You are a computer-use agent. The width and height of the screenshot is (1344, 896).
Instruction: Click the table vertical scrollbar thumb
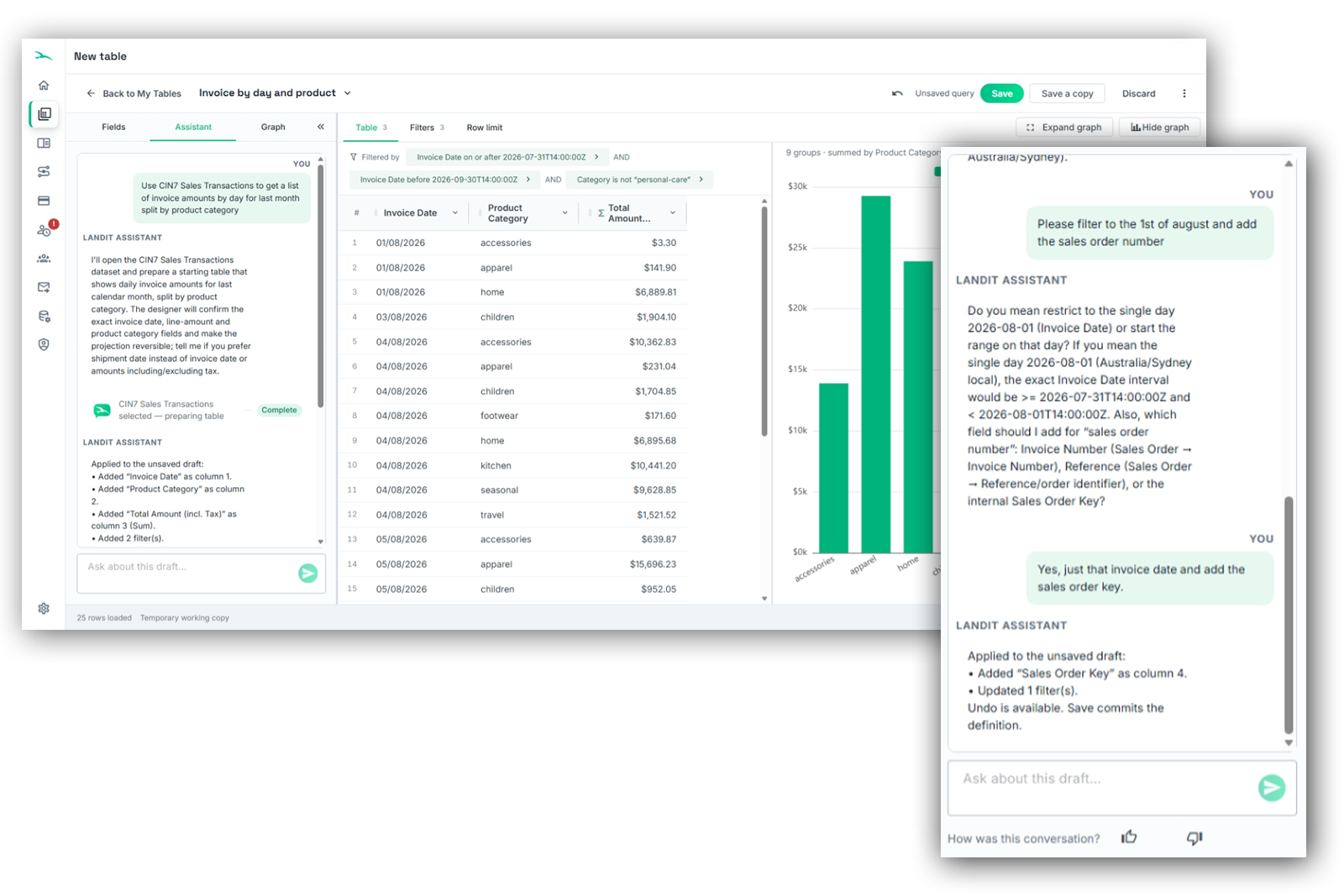[764, 321]
